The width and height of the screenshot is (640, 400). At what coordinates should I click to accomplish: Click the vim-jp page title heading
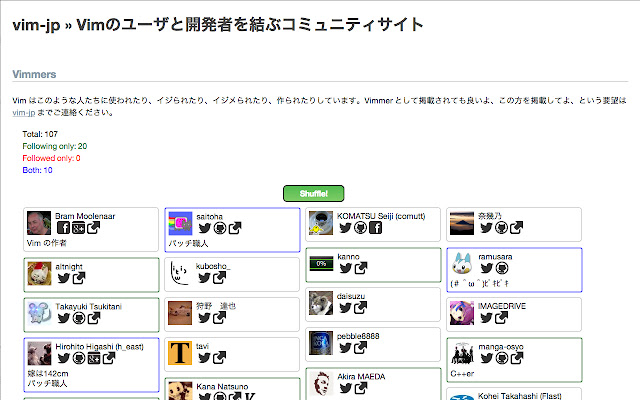(x=217, y=25)
